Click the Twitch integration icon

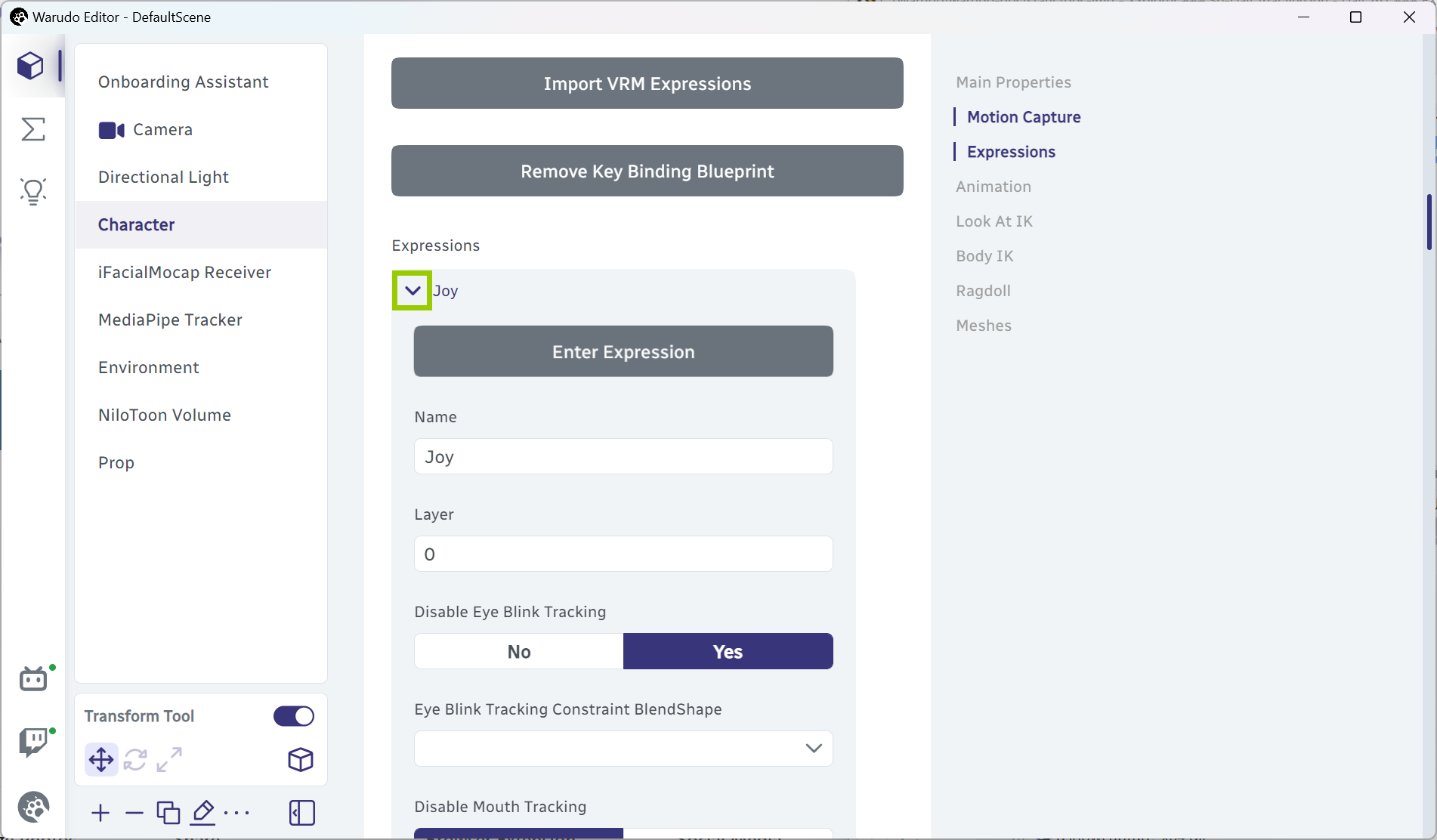coord(33,743)
